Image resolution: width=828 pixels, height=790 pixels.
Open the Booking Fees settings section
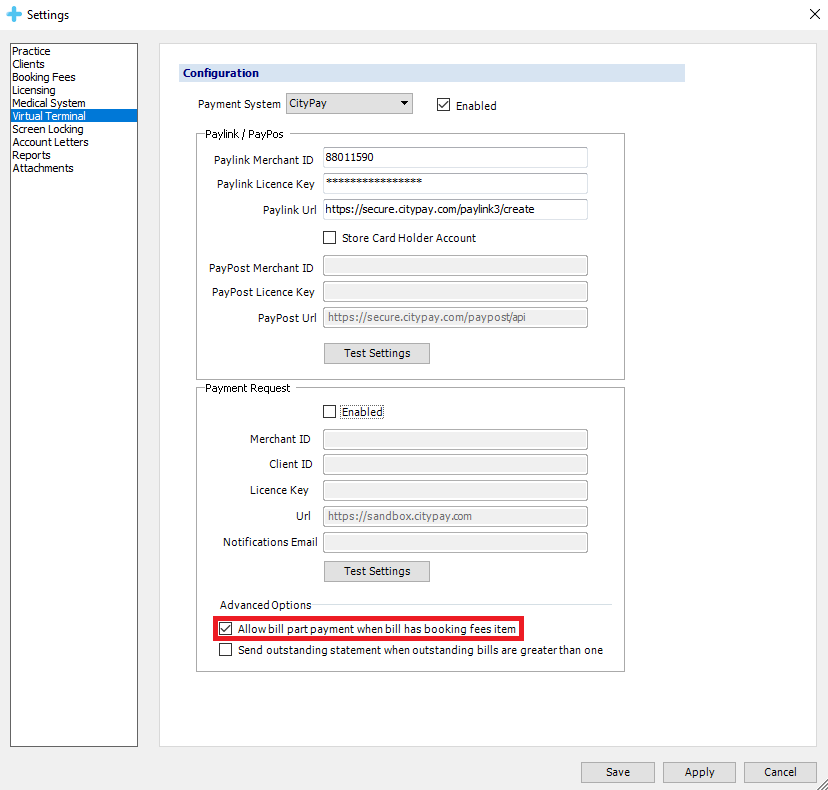[44, 77]
